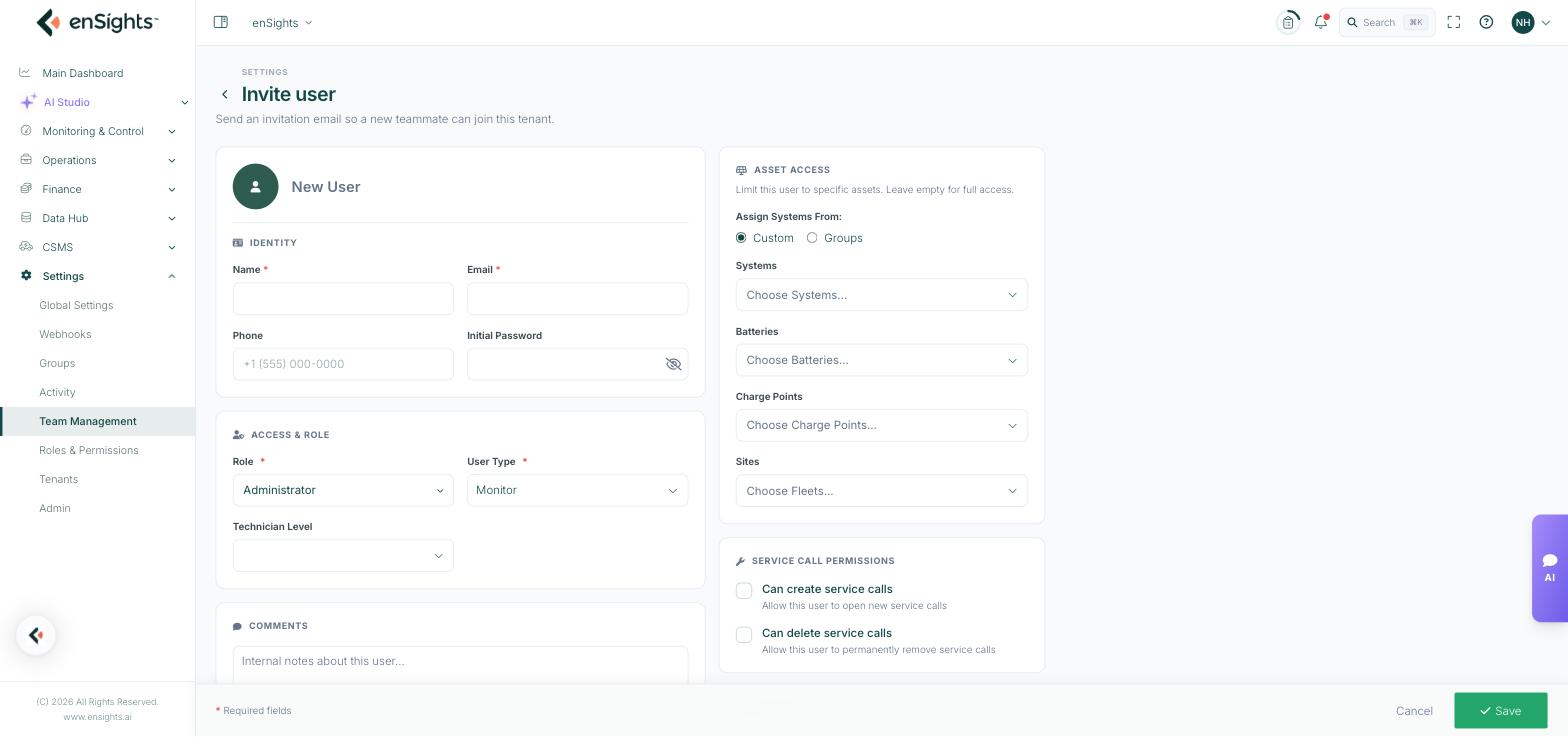Image resolution: width=1568 pixels, height=737 pixels.
Task: Click the AI Studio sparkle icon
Action: (x=28, y=102)
